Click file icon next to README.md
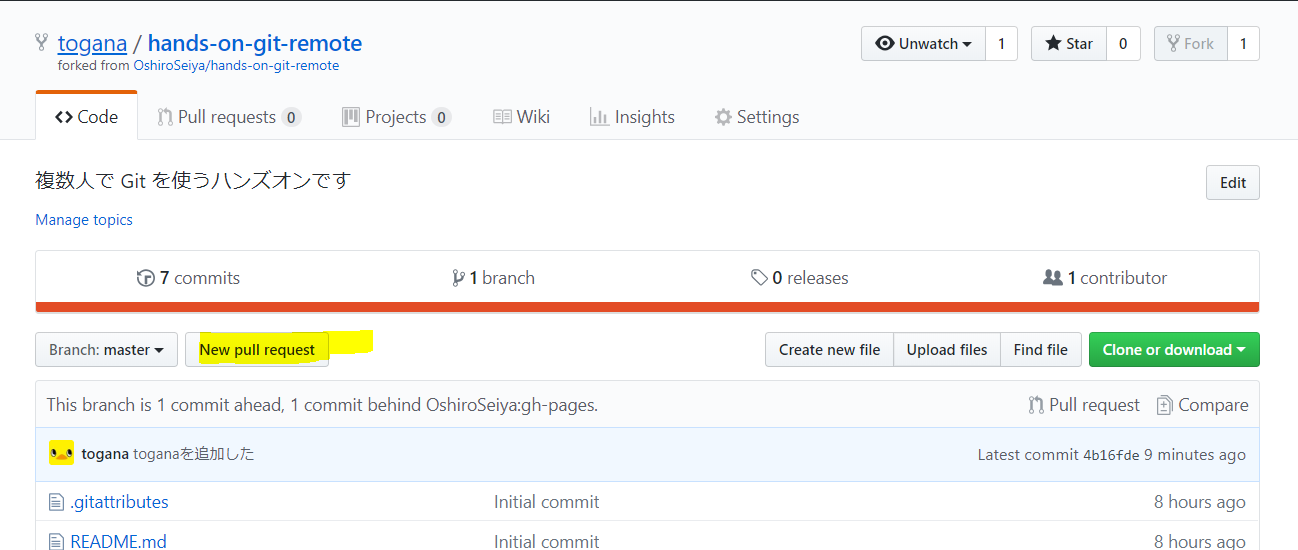Screen dimensions: 1298x550 56,542
